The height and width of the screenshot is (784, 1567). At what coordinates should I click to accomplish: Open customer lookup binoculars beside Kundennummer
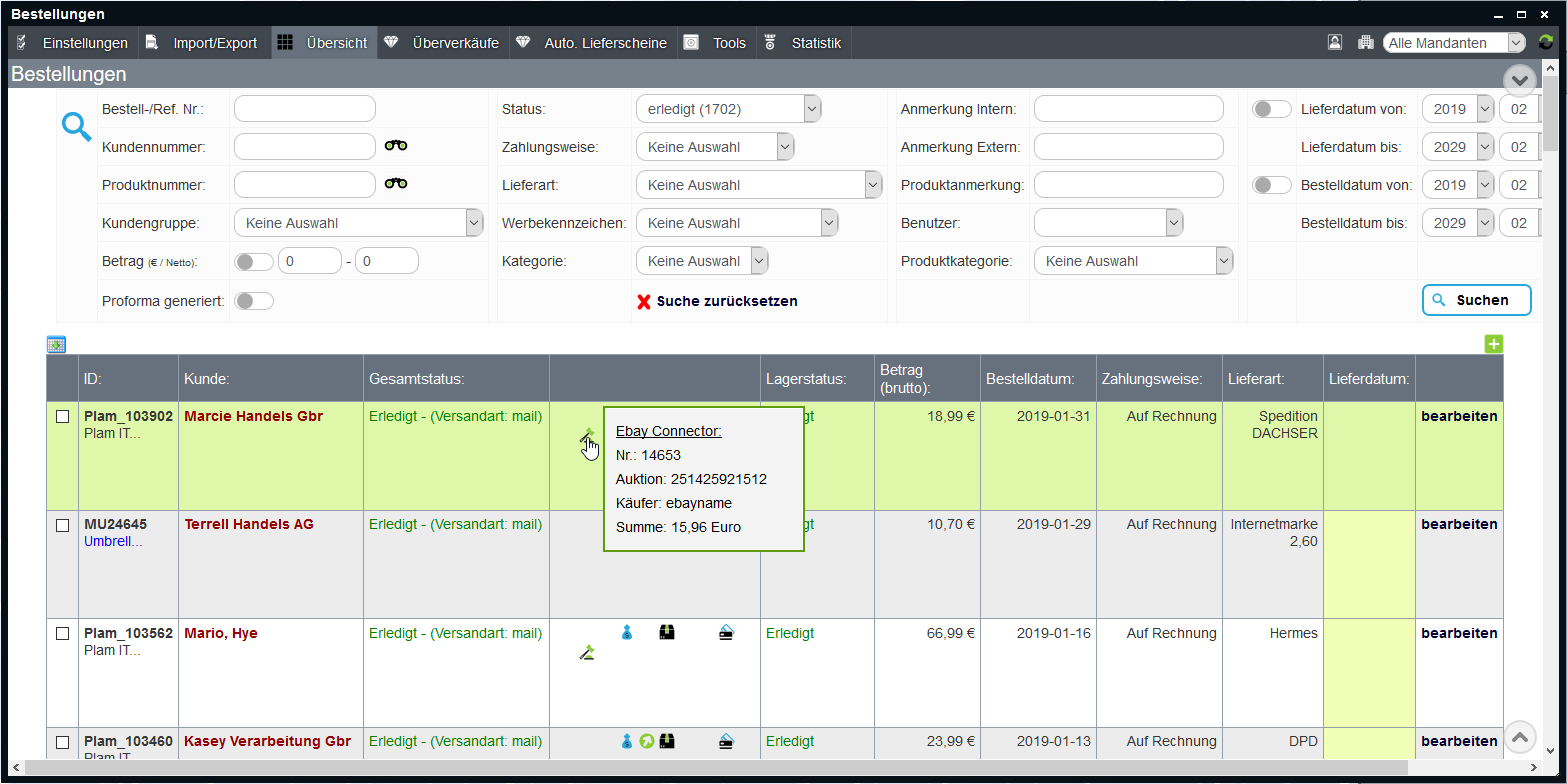click(396, 146)
